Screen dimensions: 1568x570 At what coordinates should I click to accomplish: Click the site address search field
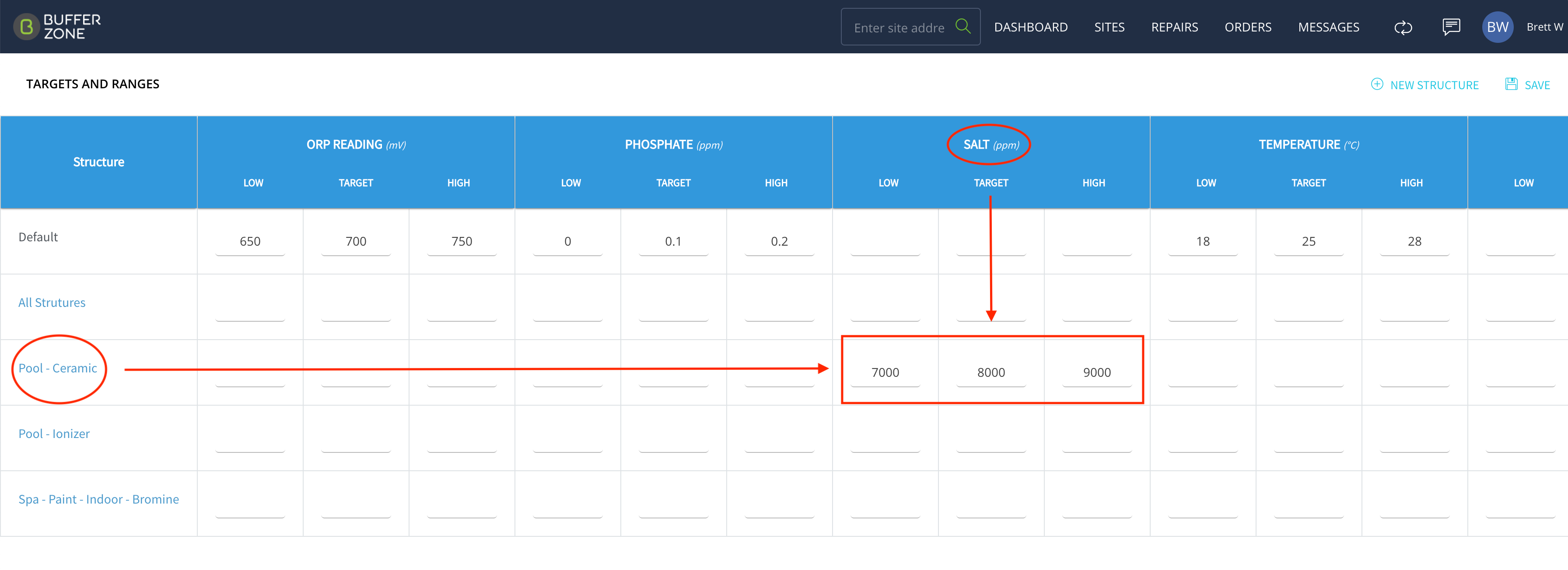coord(899,28)
